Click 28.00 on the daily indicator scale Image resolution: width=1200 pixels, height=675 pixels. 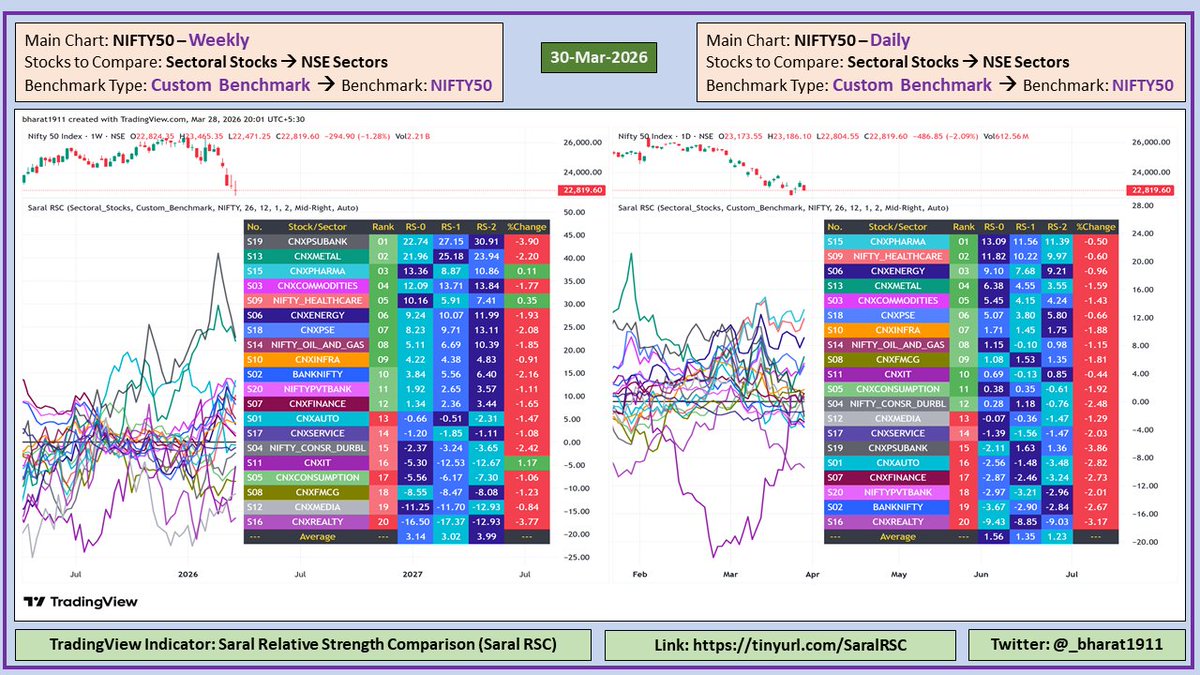point(1144,205)
